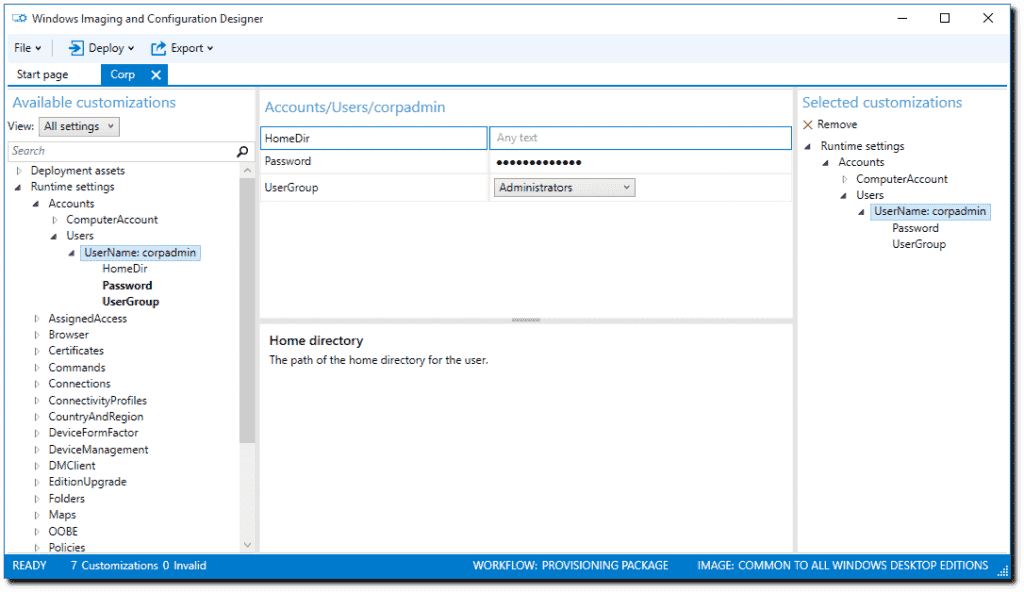The height and width of the screenshot is (592, 1024).
Task: Click 'WORKFLOW: PROVISIONING PACKAGE' status text
Action: click(x=571, y=566)
